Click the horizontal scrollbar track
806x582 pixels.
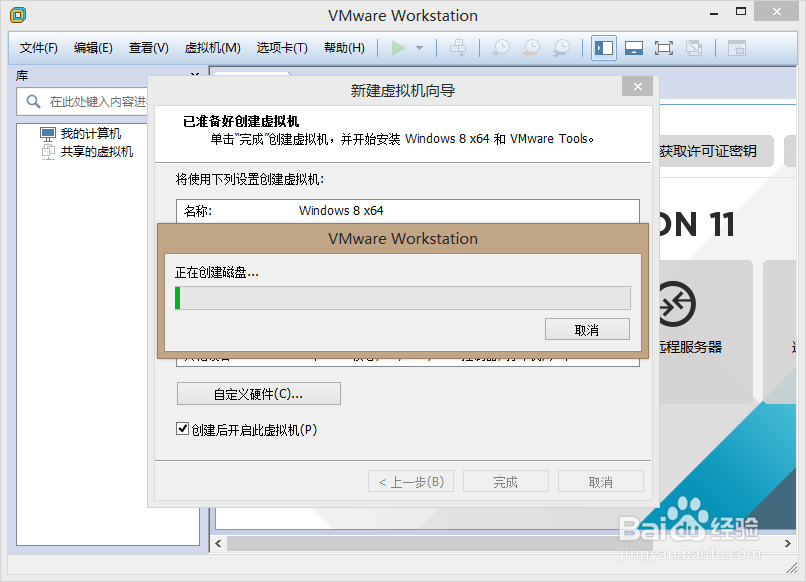pyautogui.click(x=503, y=543)
